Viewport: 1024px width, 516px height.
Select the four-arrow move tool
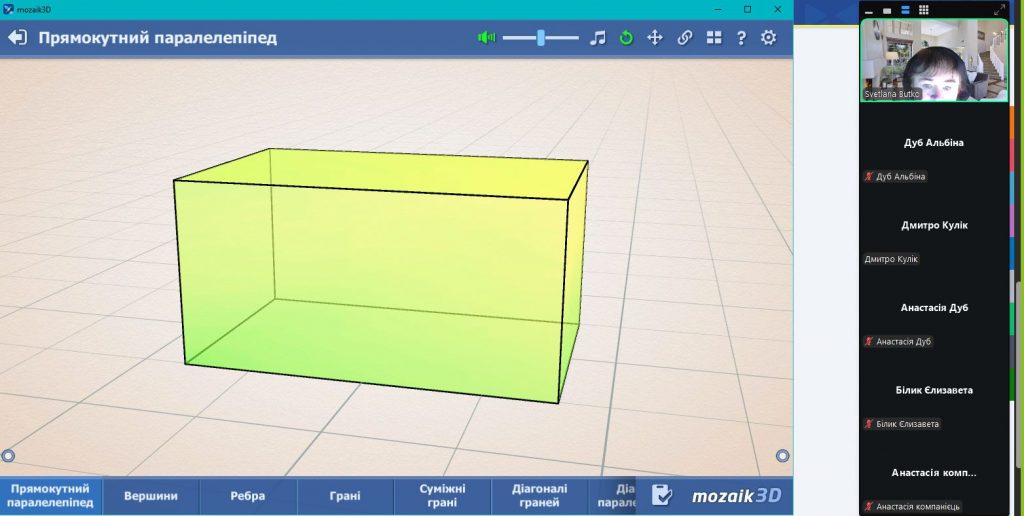655,38
